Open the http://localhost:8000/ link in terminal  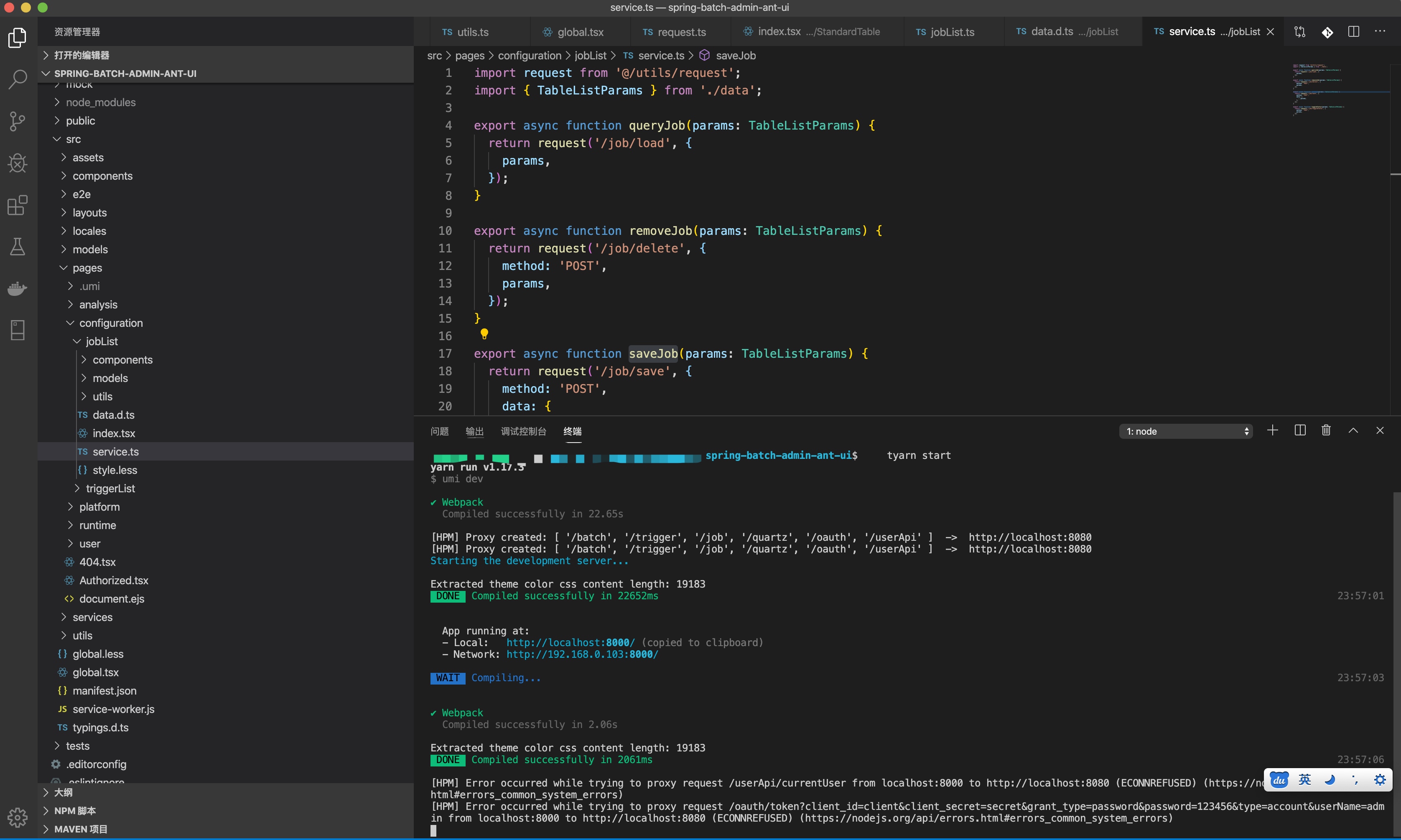(570, 642)
